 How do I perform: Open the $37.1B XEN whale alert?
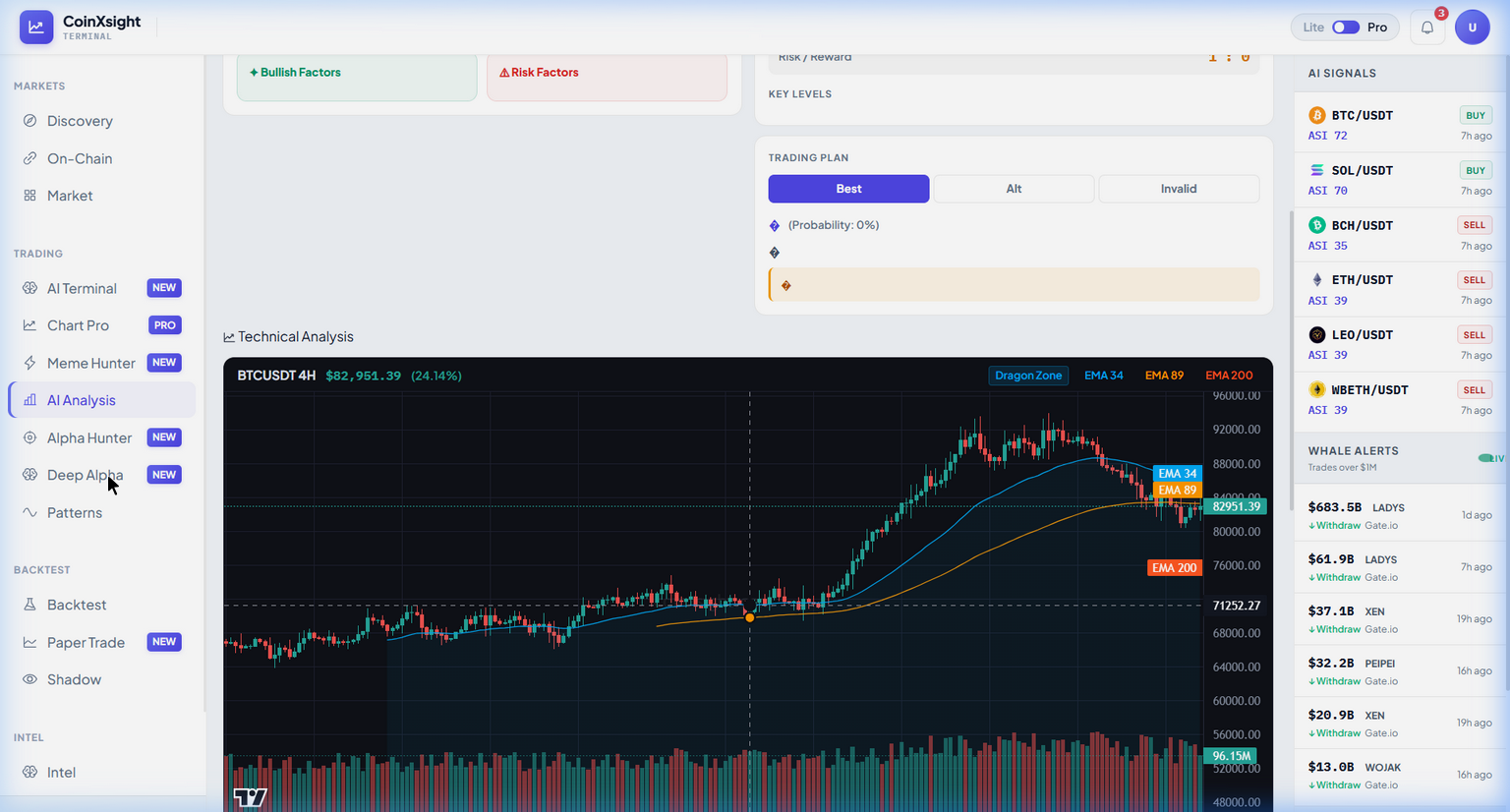pos(1400,619)
